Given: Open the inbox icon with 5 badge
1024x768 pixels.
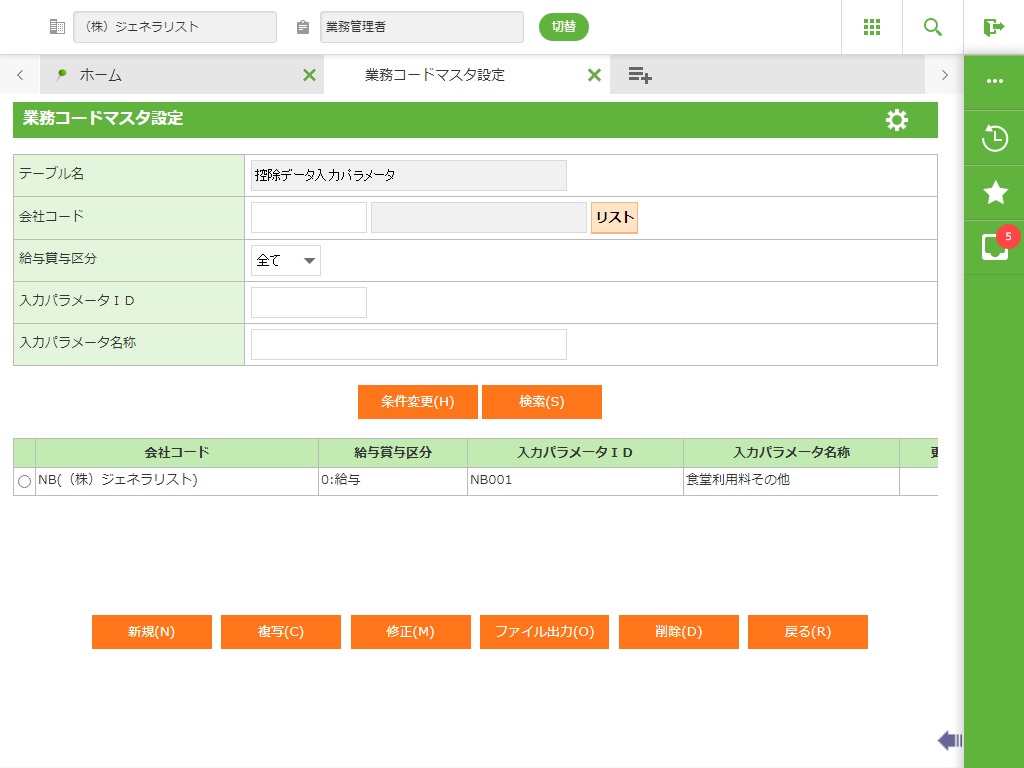Looking at the screenshot, I should click(x=994, y=247).
